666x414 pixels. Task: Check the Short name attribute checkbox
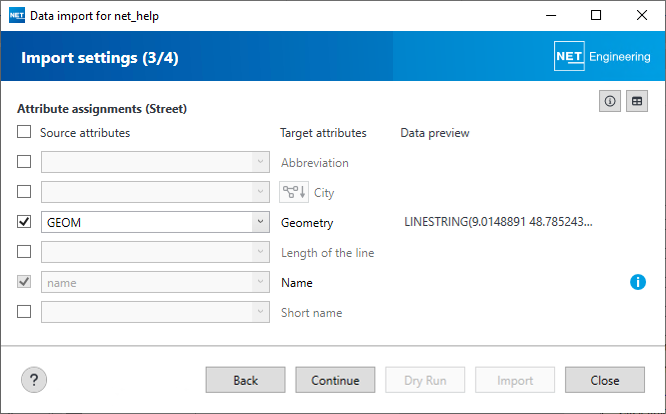tap(24, 312)
